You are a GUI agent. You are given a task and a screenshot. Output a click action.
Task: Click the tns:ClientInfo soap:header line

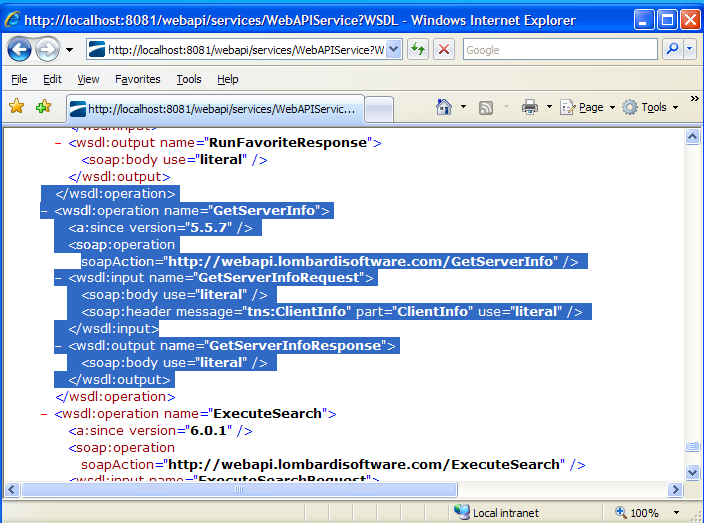(x=332, y=312)
